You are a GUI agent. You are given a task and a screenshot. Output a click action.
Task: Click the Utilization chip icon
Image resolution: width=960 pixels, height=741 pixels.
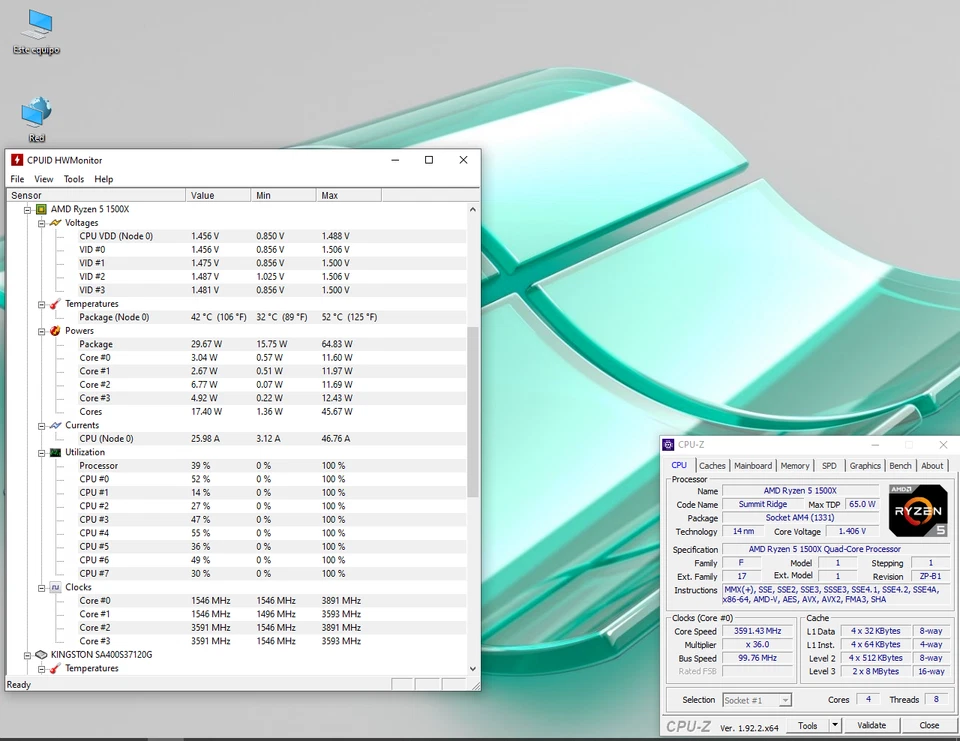click(x=54, y=452)
